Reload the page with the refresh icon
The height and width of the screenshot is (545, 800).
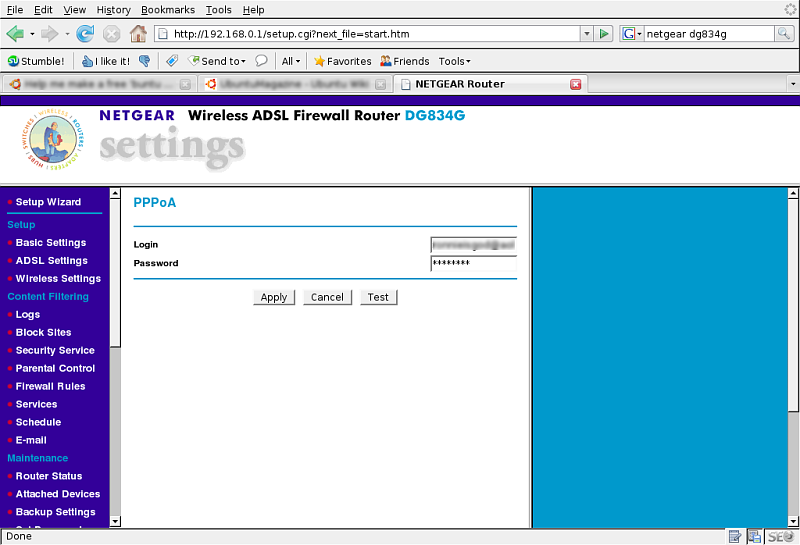85,34
